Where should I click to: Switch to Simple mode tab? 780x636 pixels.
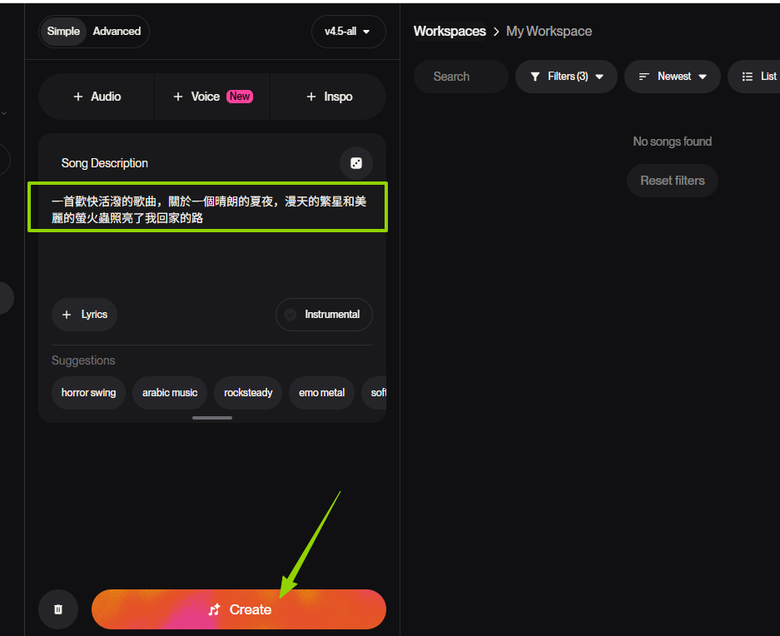tap(63, 31)
